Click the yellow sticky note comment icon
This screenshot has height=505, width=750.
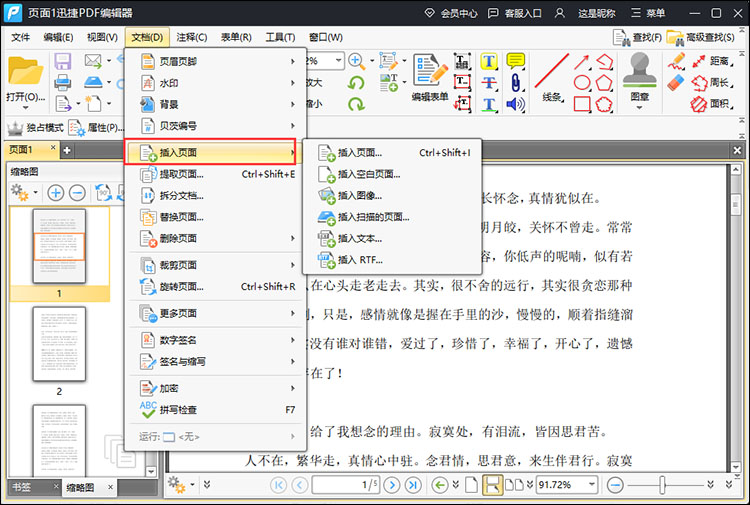516,62
